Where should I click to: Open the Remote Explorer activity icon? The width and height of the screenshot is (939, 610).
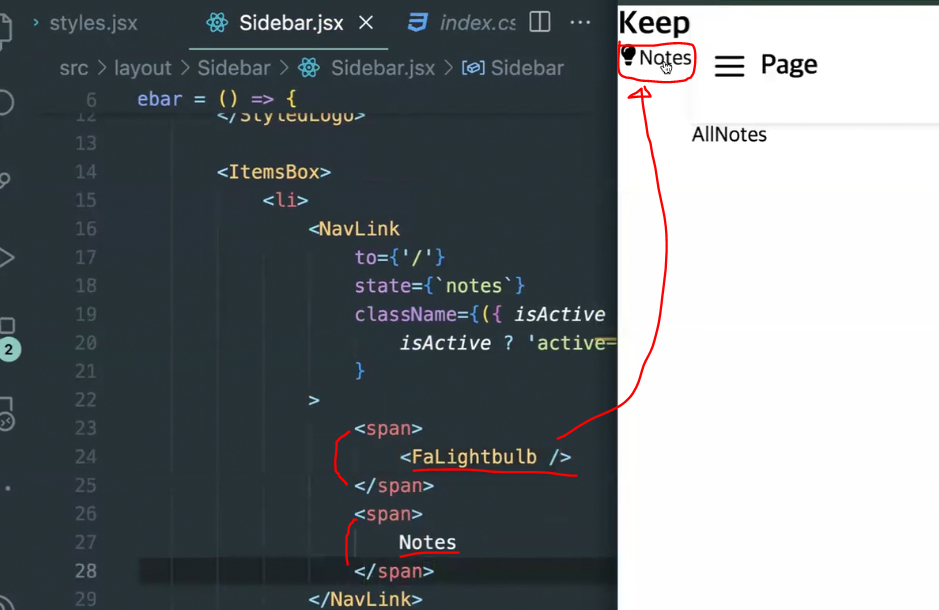point(7,414)
